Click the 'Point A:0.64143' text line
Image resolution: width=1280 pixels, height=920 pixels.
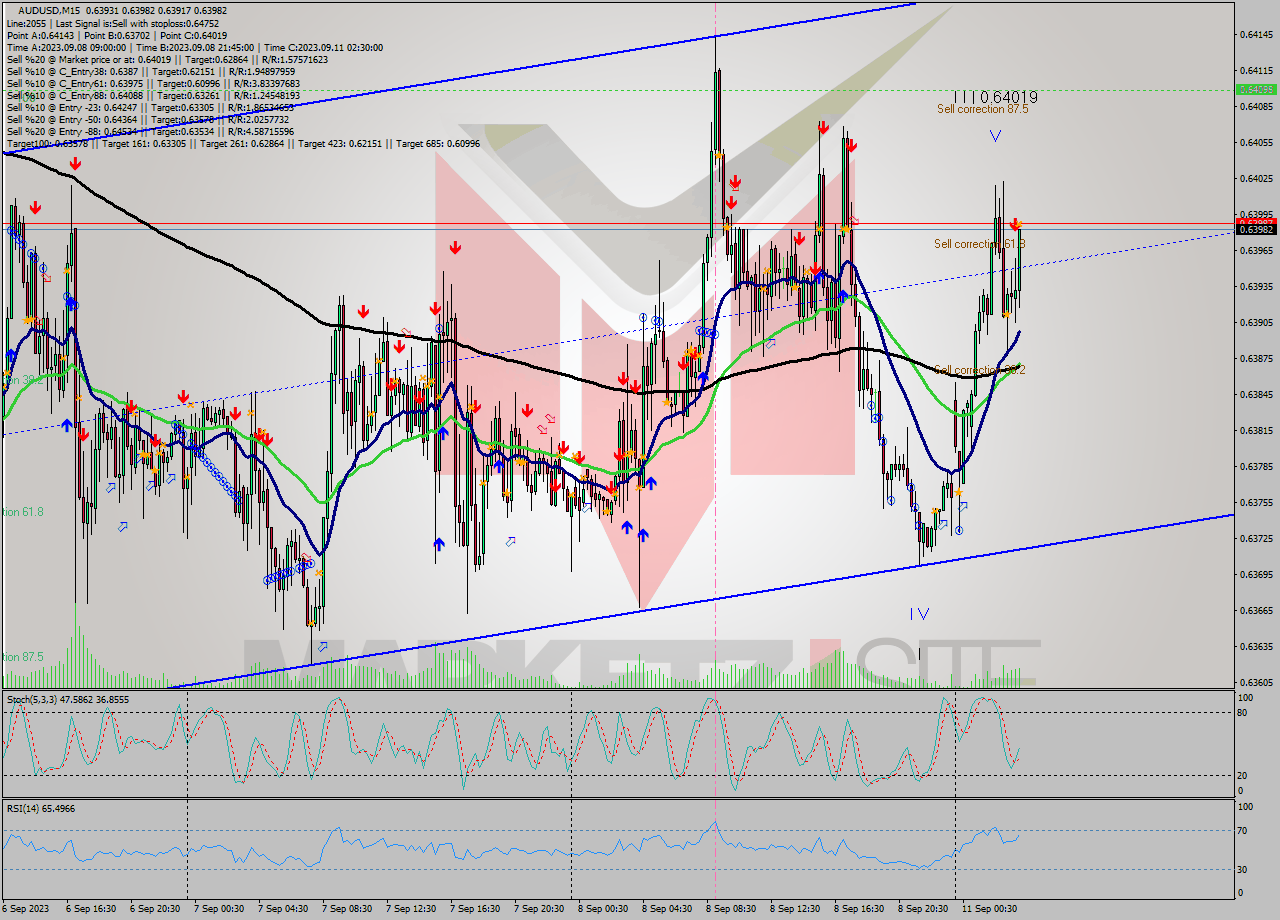pyautogui.click(x=119, y=35)
